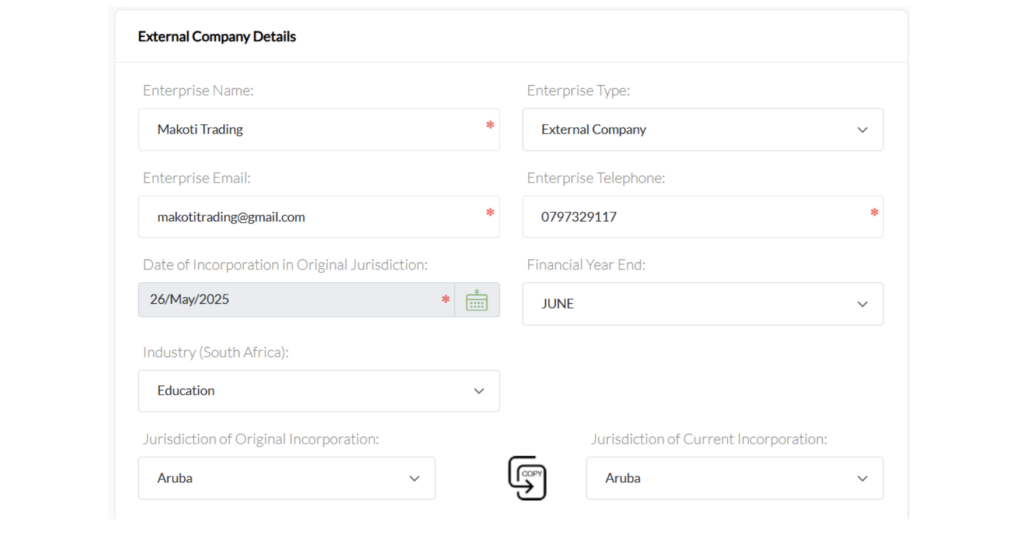
Task: Click the Financial Year End label
Action: 586,264
